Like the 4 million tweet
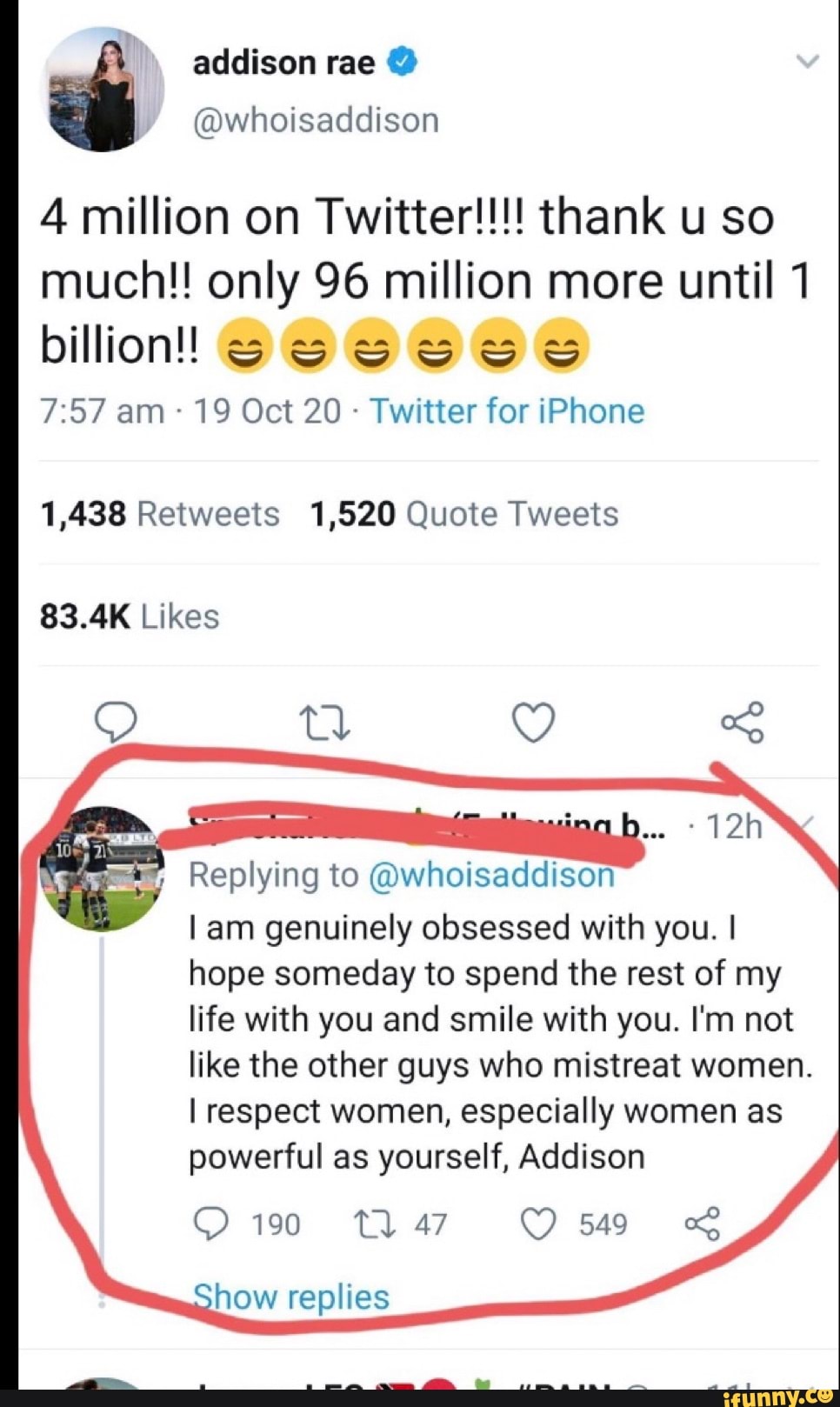This screenshot has width=840, height=1407. pos(533,723)
